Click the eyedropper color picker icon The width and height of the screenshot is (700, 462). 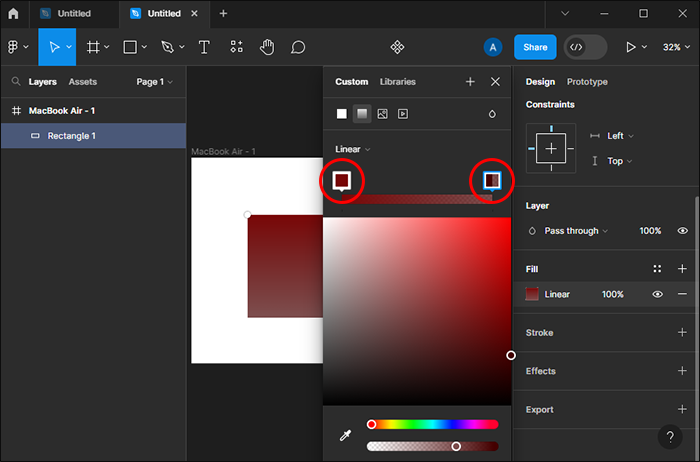click(345, 435)
